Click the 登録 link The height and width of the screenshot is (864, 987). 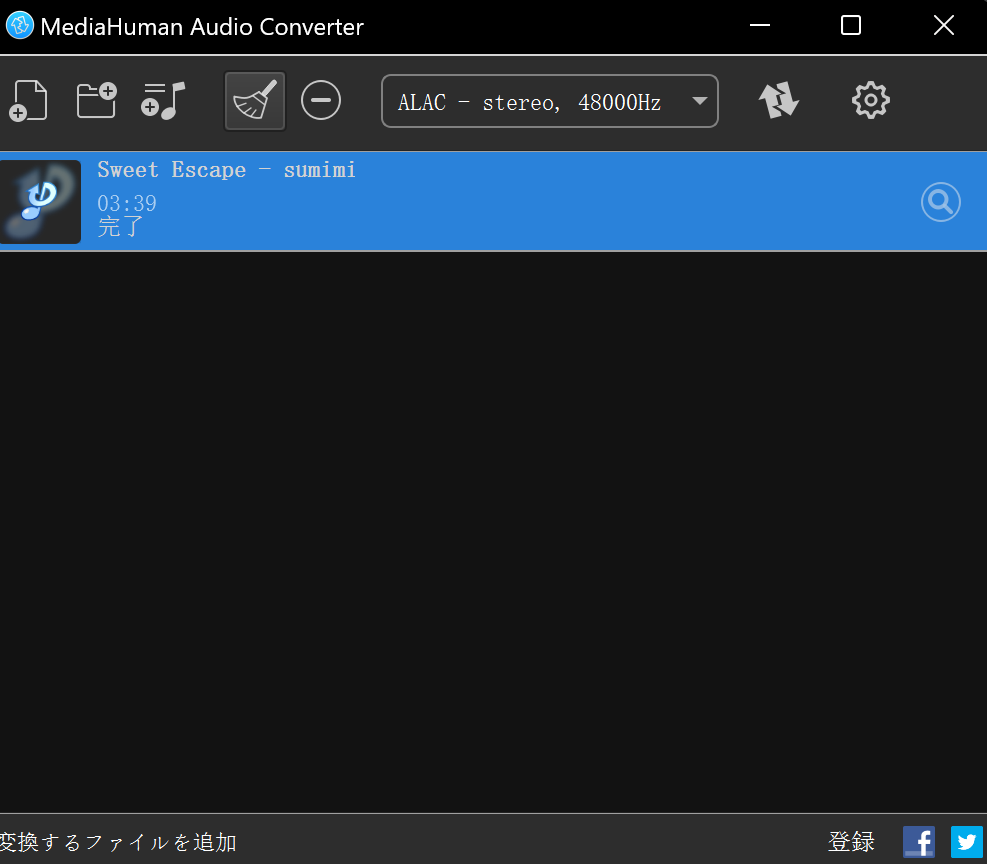tap(851, 842)
